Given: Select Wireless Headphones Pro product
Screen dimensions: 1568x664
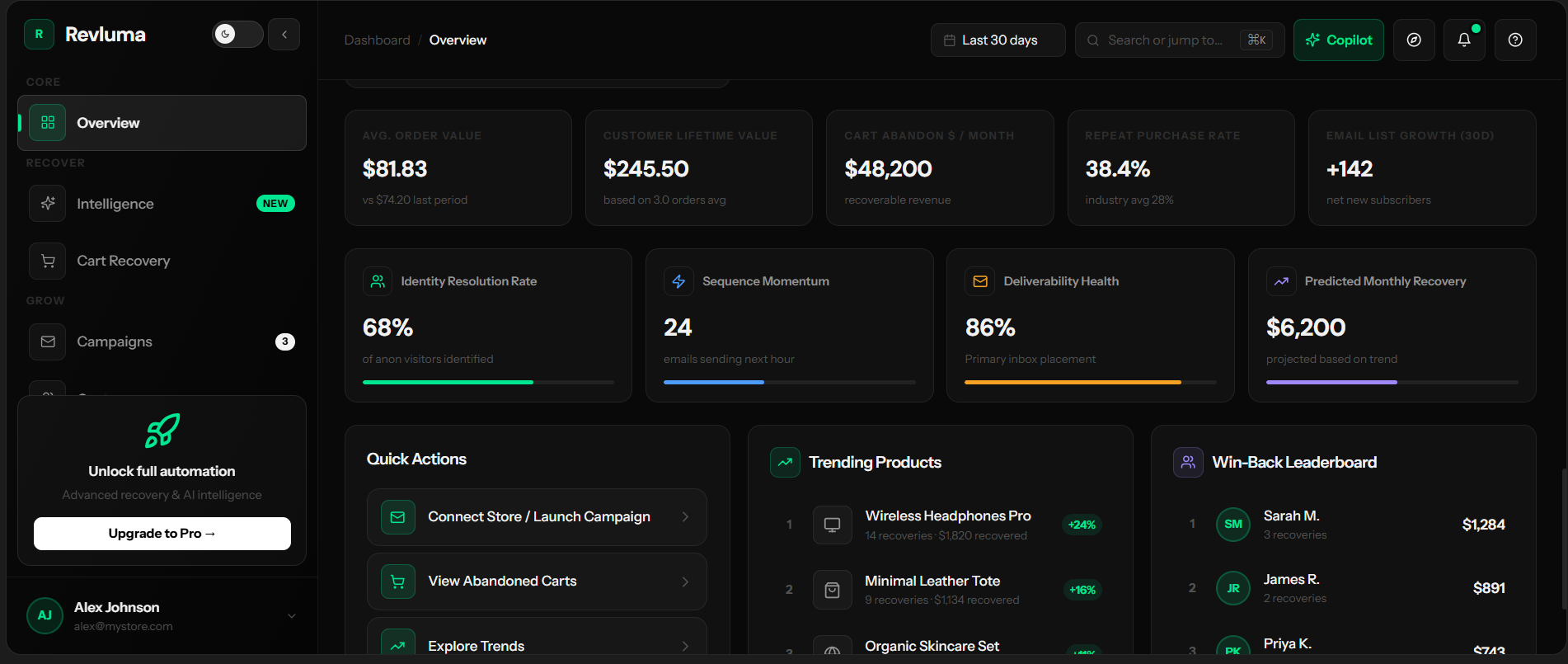Looking at the screenshot, I should [x=940, y=525].
